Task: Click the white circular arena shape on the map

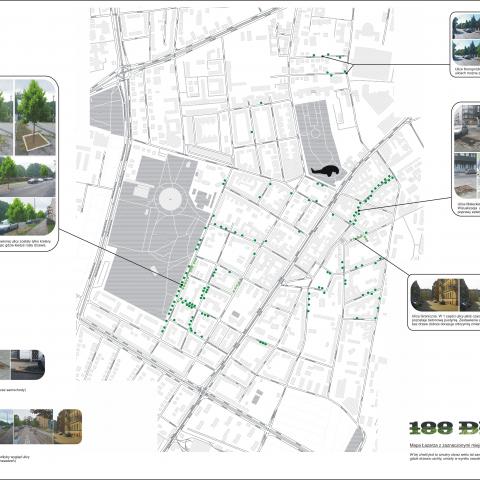Action: 170,199
